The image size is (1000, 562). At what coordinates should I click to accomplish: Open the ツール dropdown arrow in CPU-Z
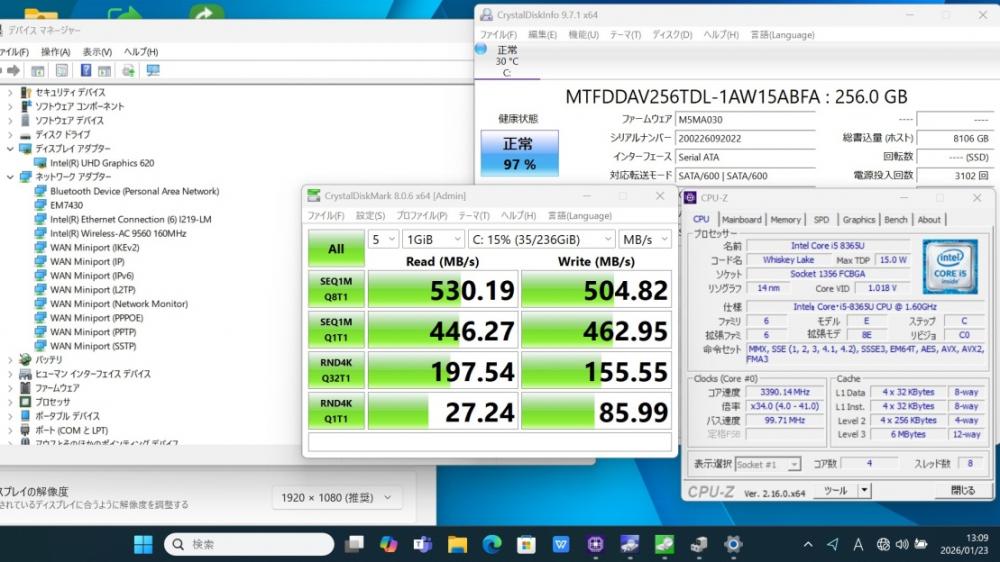pyautogui.click(x=864, y=491)
